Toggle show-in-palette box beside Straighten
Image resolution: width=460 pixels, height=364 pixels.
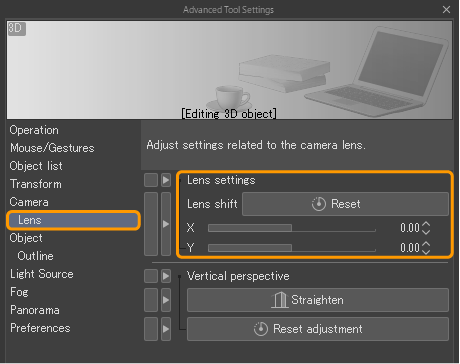pos(151,300)
